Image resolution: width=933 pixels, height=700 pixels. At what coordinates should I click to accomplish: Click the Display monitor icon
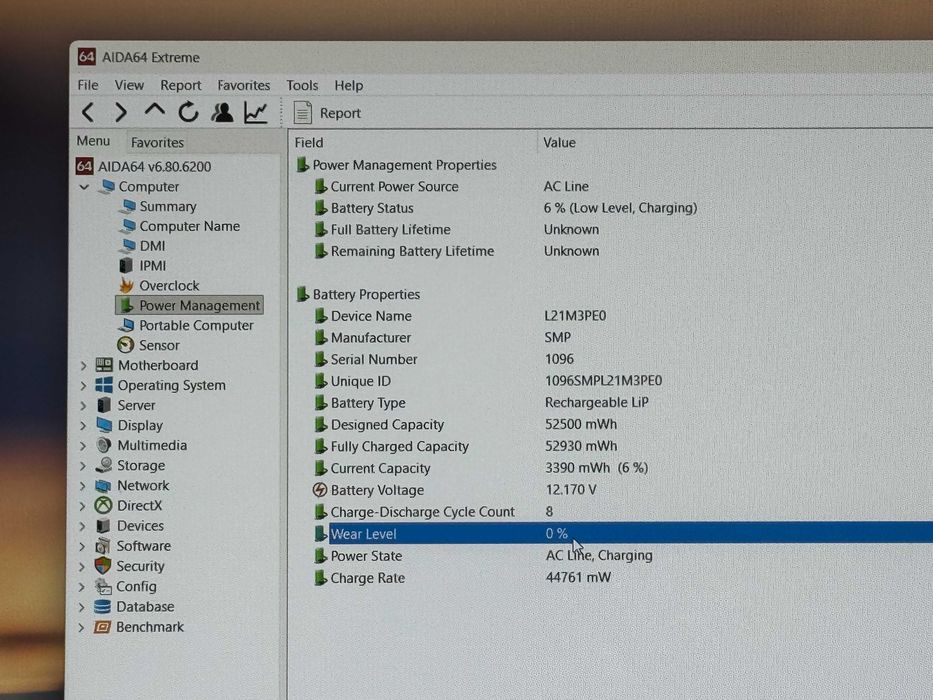point(104,425)
